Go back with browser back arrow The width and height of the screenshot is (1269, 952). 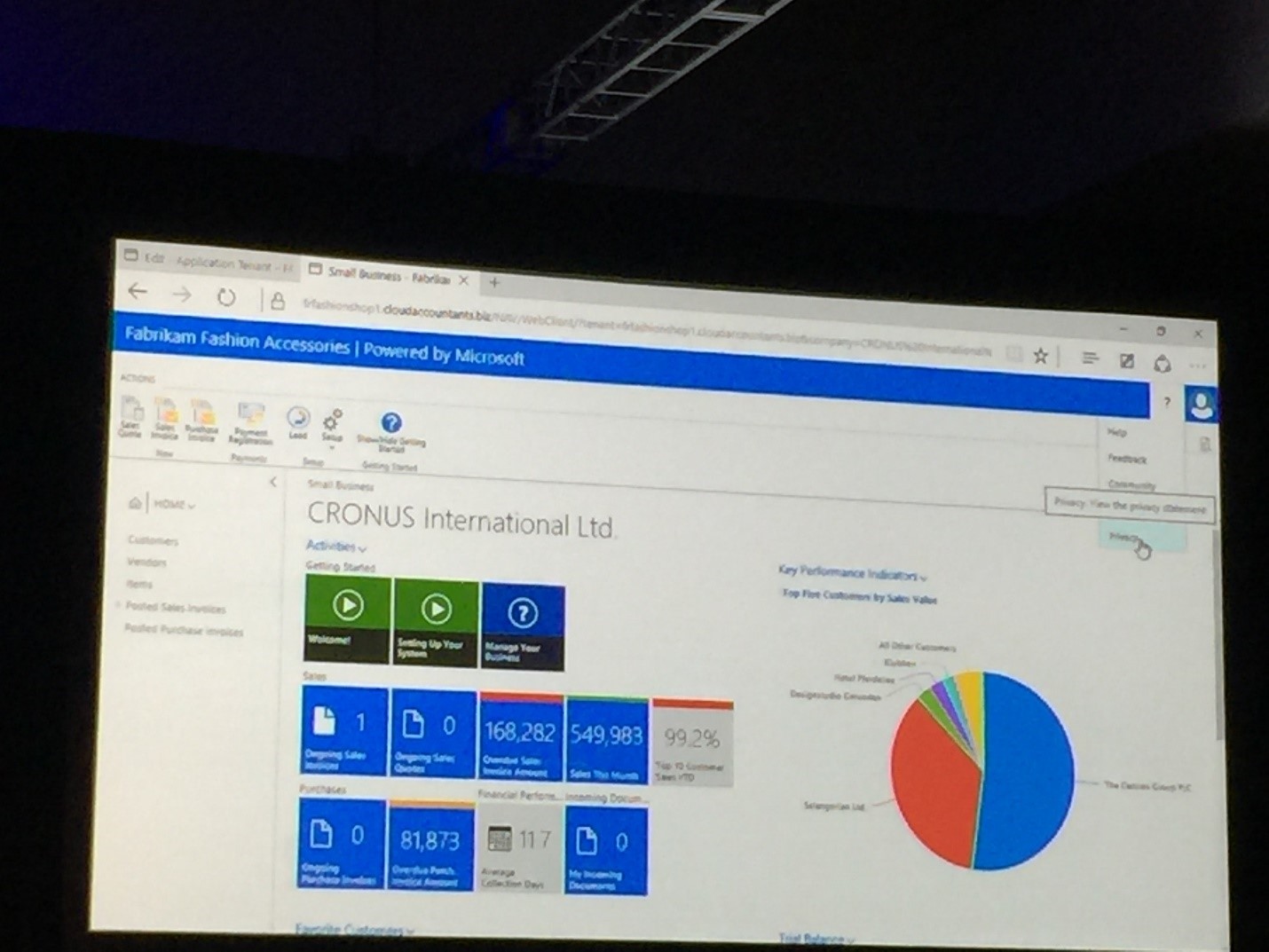[137, 291]
